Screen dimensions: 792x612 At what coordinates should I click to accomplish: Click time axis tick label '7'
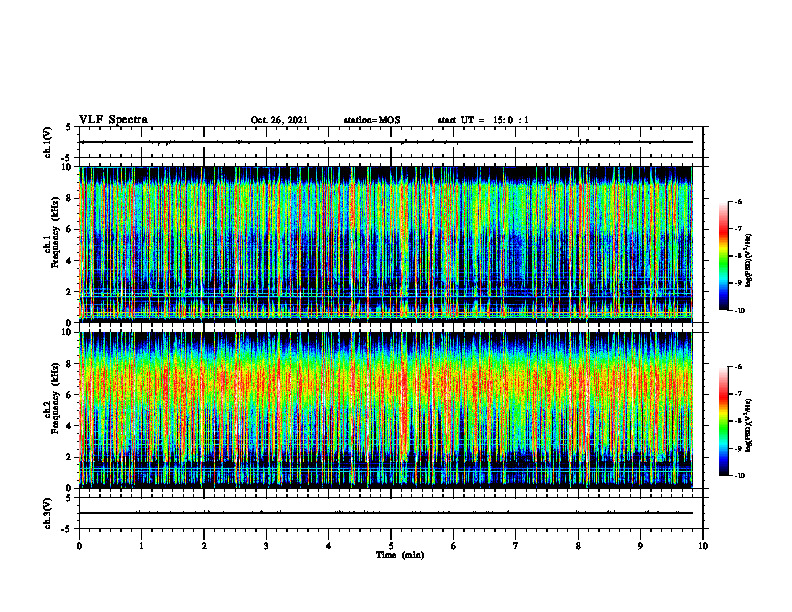(516, 546)
